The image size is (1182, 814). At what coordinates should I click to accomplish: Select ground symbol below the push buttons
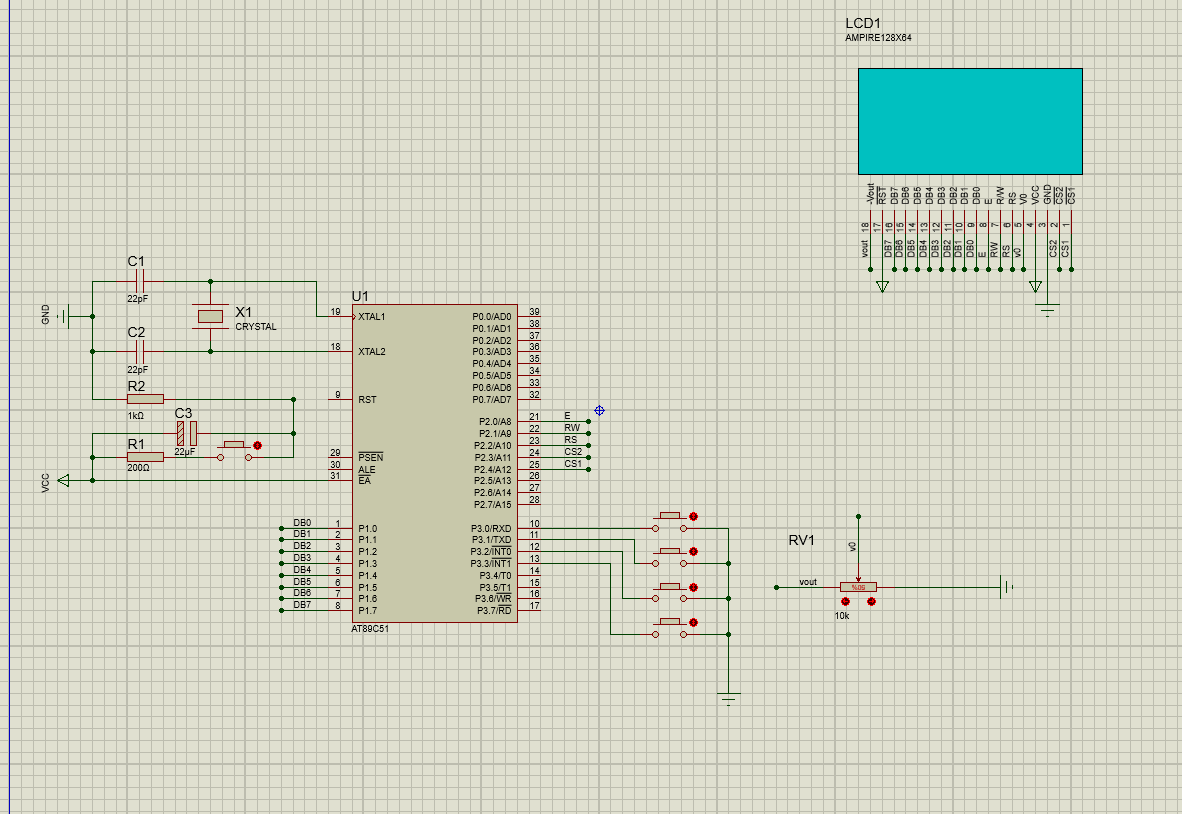[728, 699]
